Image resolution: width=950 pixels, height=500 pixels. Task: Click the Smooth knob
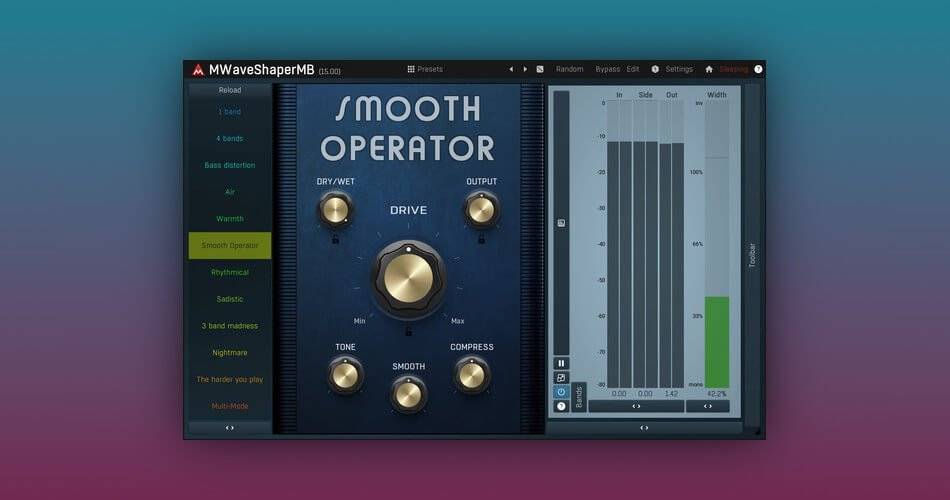(x=408, y=395)
